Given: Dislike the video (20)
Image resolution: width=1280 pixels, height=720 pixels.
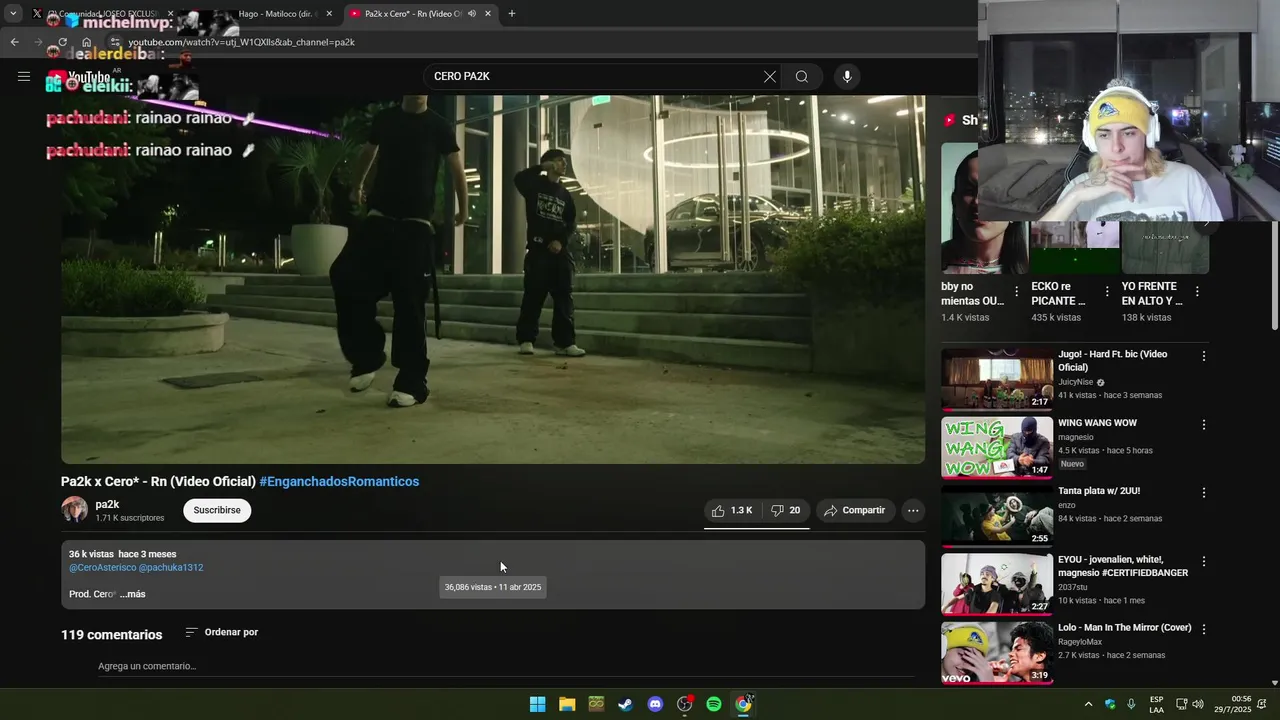Looking at the screenshot, I should [x=786, y=510].
